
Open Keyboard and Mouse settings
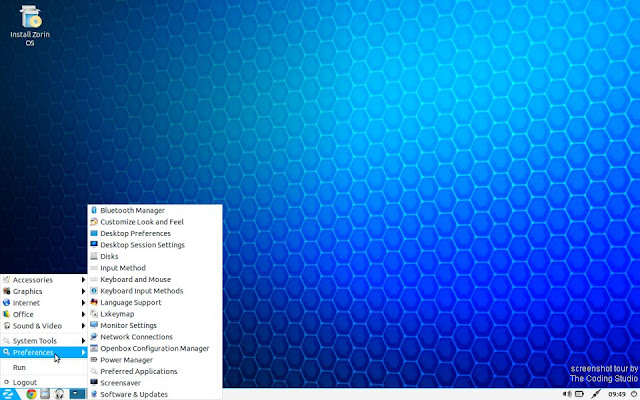click(155, 279)
